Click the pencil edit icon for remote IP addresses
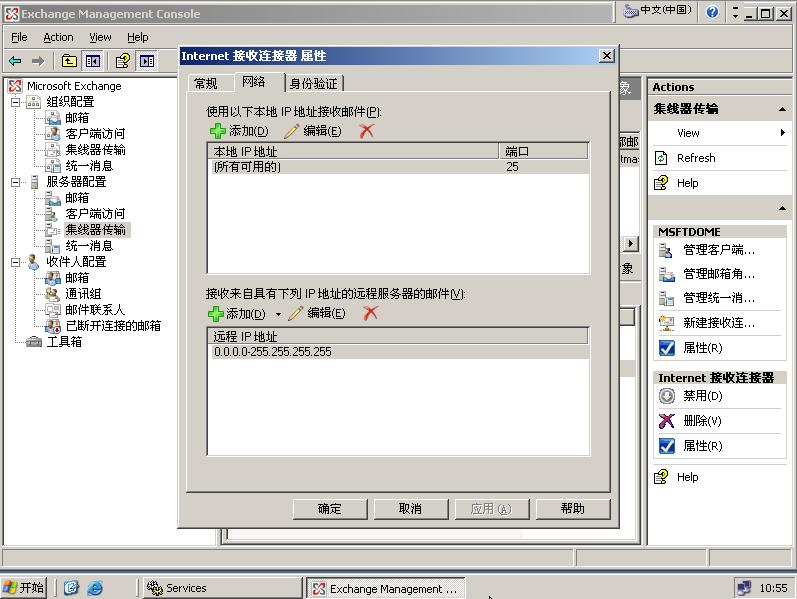 (x=296, y=313)
